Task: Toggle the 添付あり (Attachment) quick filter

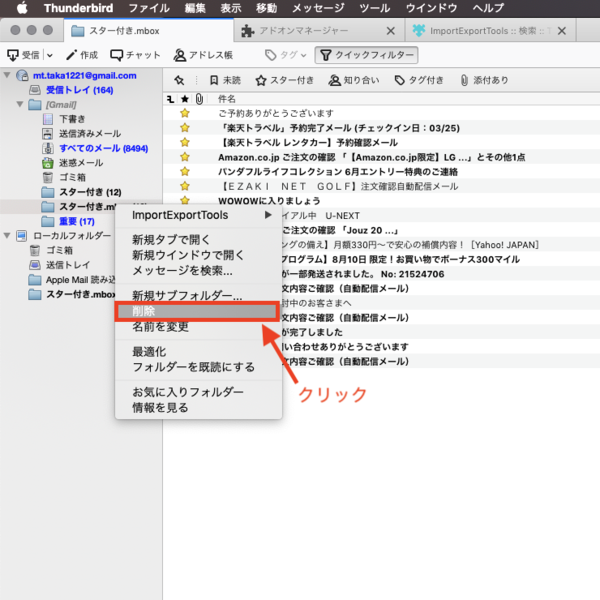Action: point(483,81)
